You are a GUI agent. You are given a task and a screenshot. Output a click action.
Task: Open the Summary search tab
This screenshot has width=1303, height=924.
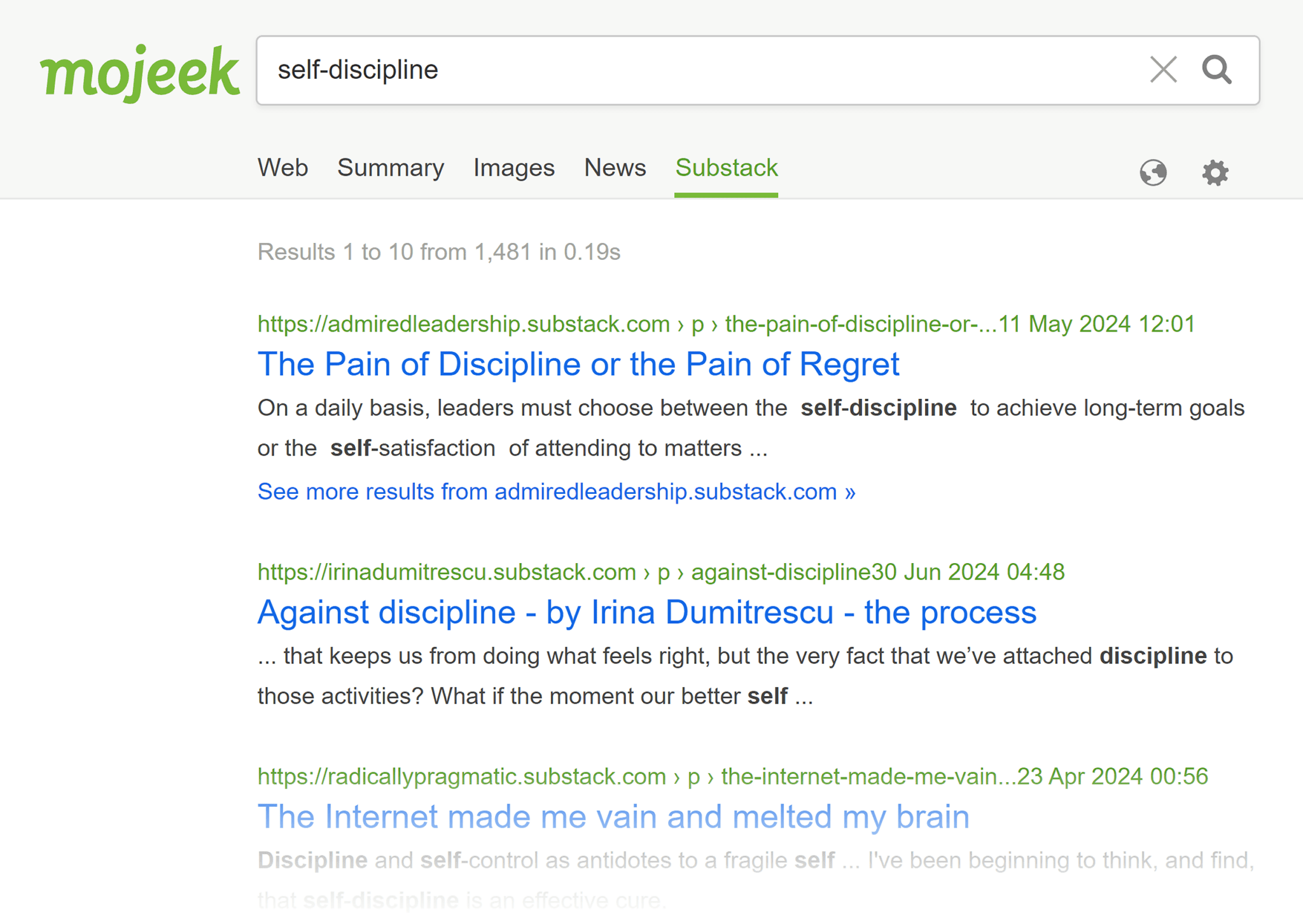(391, 169)
